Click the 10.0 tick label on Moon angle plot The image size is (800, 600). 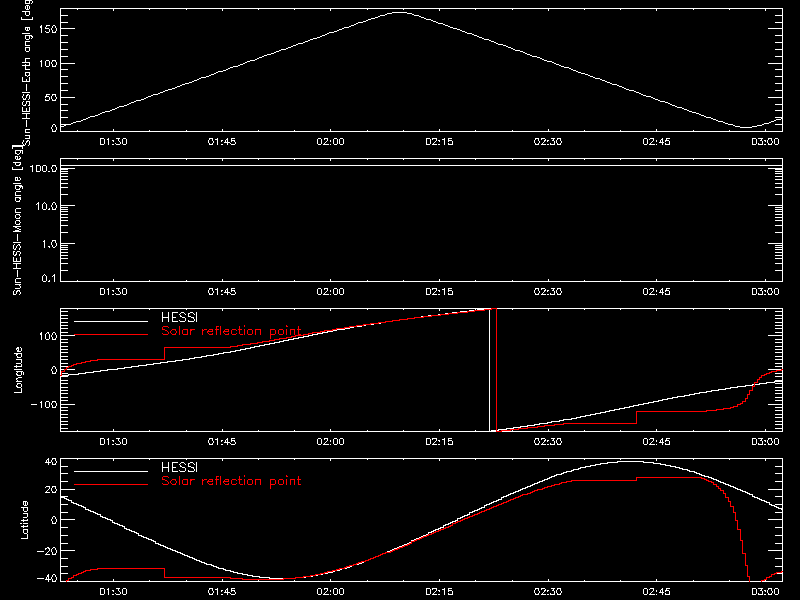[46, 206]
